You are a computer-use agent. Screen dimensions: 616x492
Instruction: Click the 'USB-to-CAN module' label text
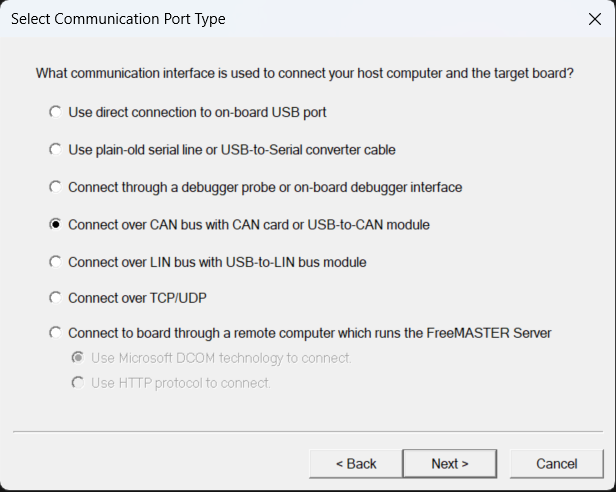coord(364,225)
